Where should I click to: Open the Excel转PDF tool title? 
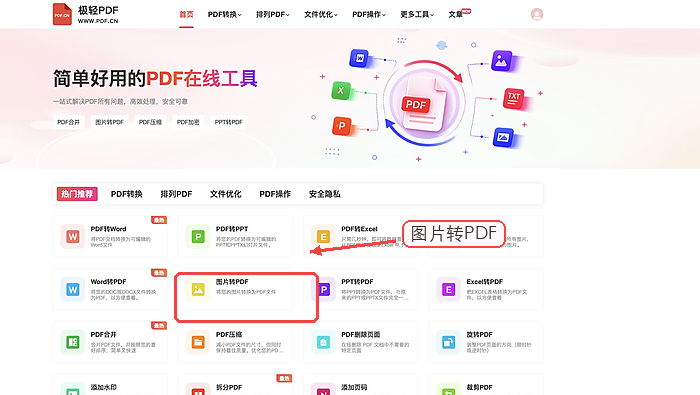pyautogui.click(x=484, y=282)
